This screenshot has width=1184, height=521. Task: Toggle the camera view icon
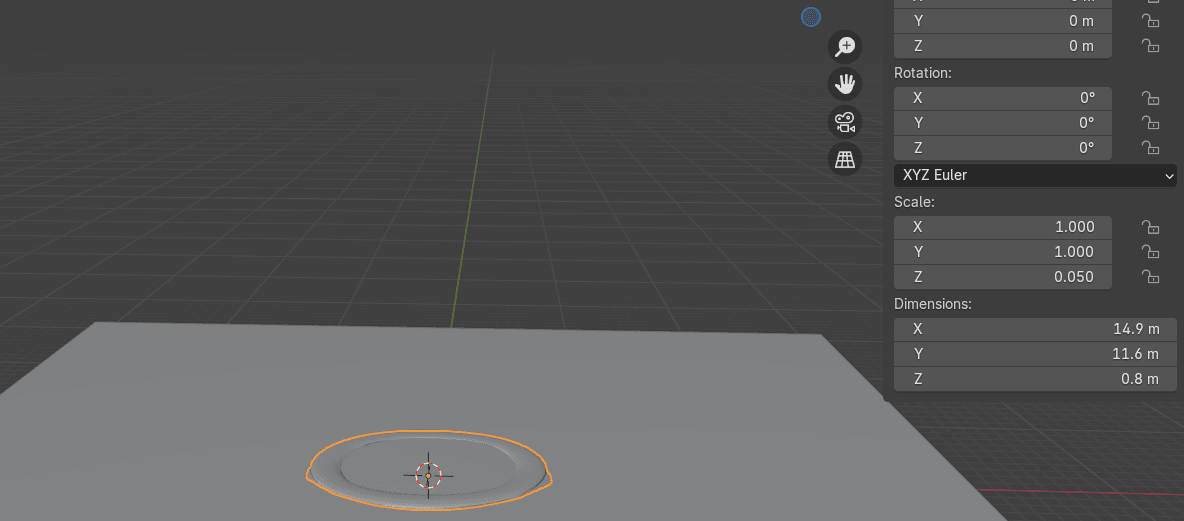tap(845, 122)
